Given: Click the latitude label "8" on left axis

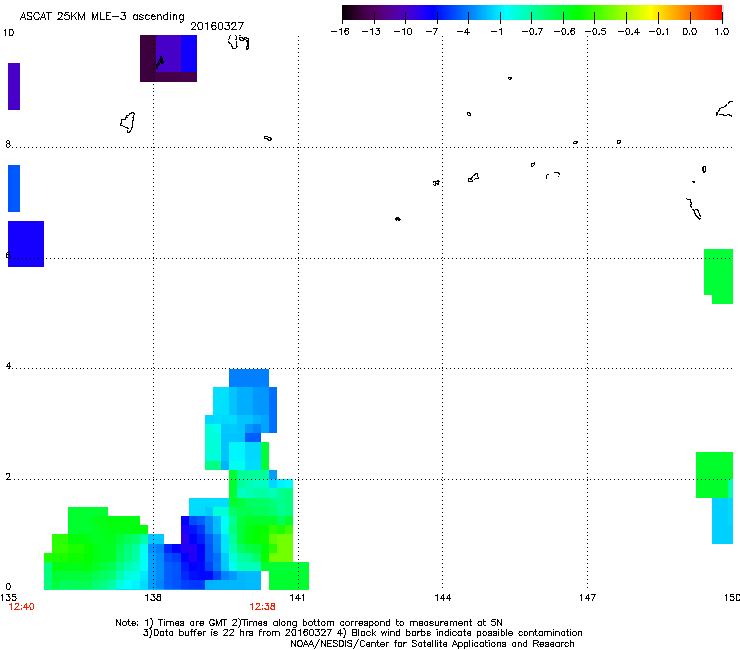Looking at the screenshot, I should [x=8, y=144].
